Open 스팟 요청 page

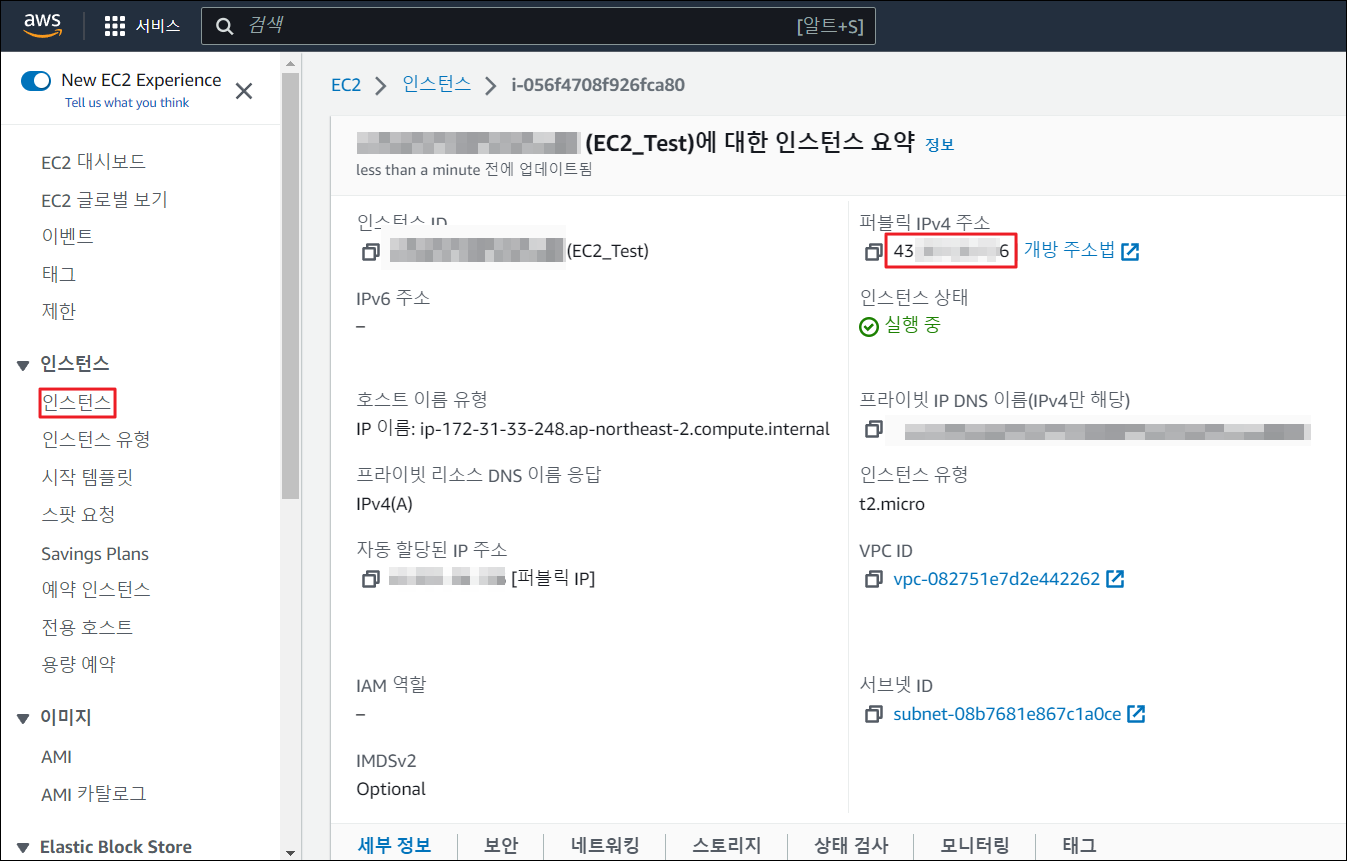click(78, 514)
